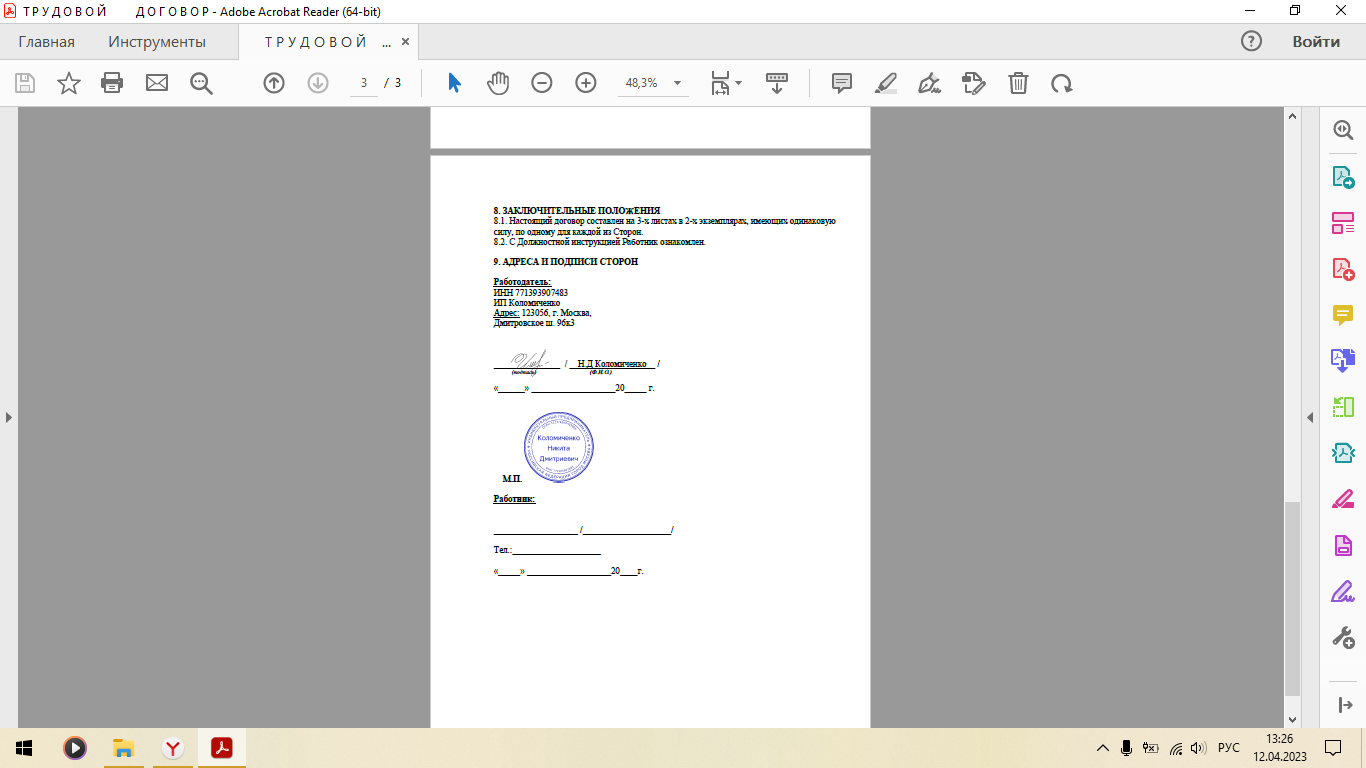This screenshot has width=1366, height=768.
Task: Add a comment with the sticky note icon
Action: pos(842,83)
